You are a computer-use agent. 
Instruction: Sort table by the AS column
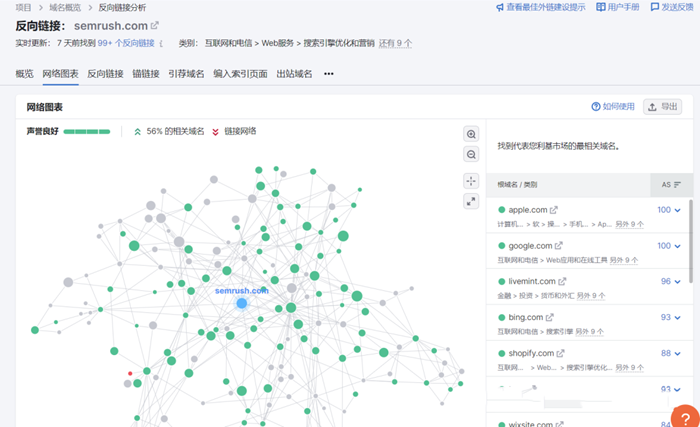pos(671,184)
